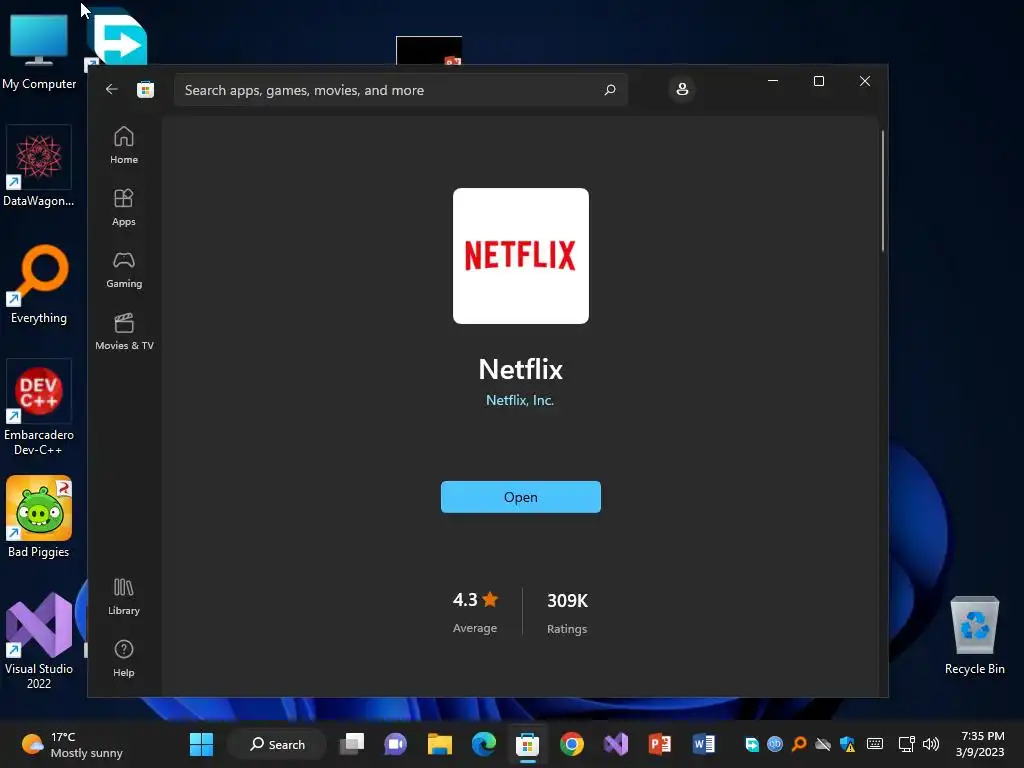Click the Netflix app logo tile
The image size is (1024, 768).
(x=520, y=255)
